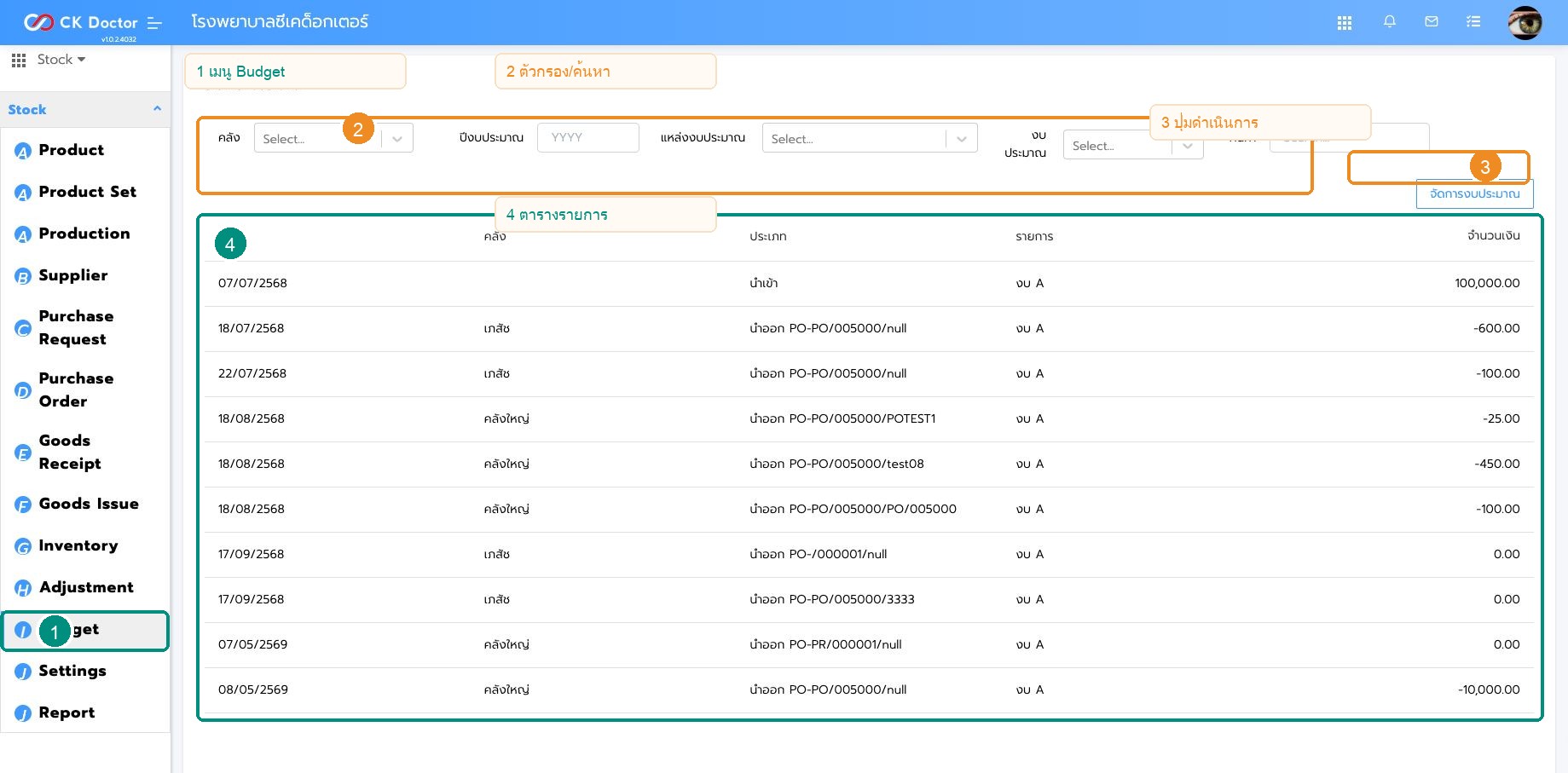Click the Goods Issue sidebar icon
This screenshot has height=773, width=1568.
(23, 505)
